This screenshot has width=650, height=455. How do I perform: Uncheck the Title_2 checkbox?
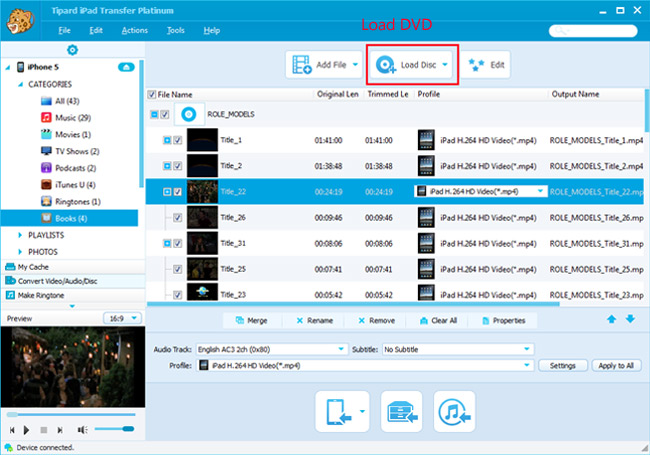pyautogui.click(x=177, y=166)
